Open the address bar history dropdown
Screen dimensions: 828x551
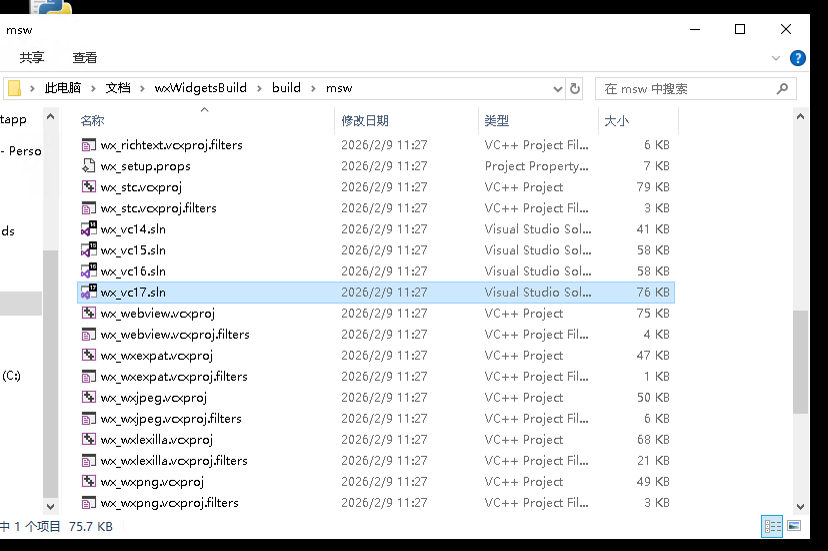558,88
